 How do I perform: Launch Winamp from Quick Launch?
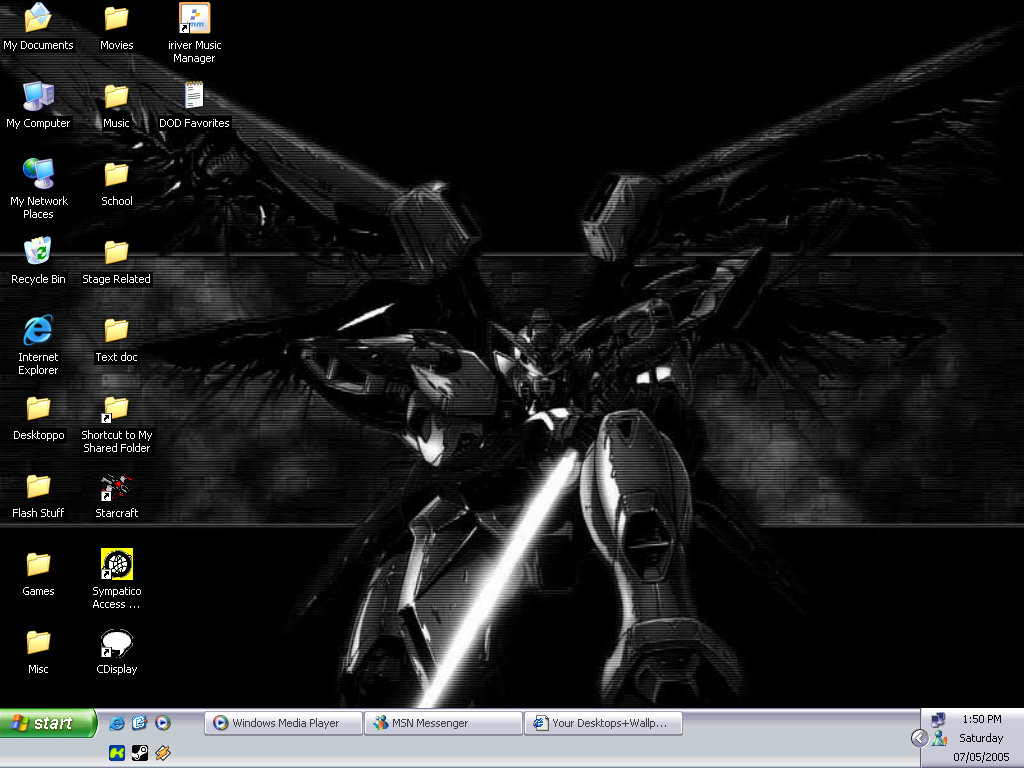[x=163, y=753]
